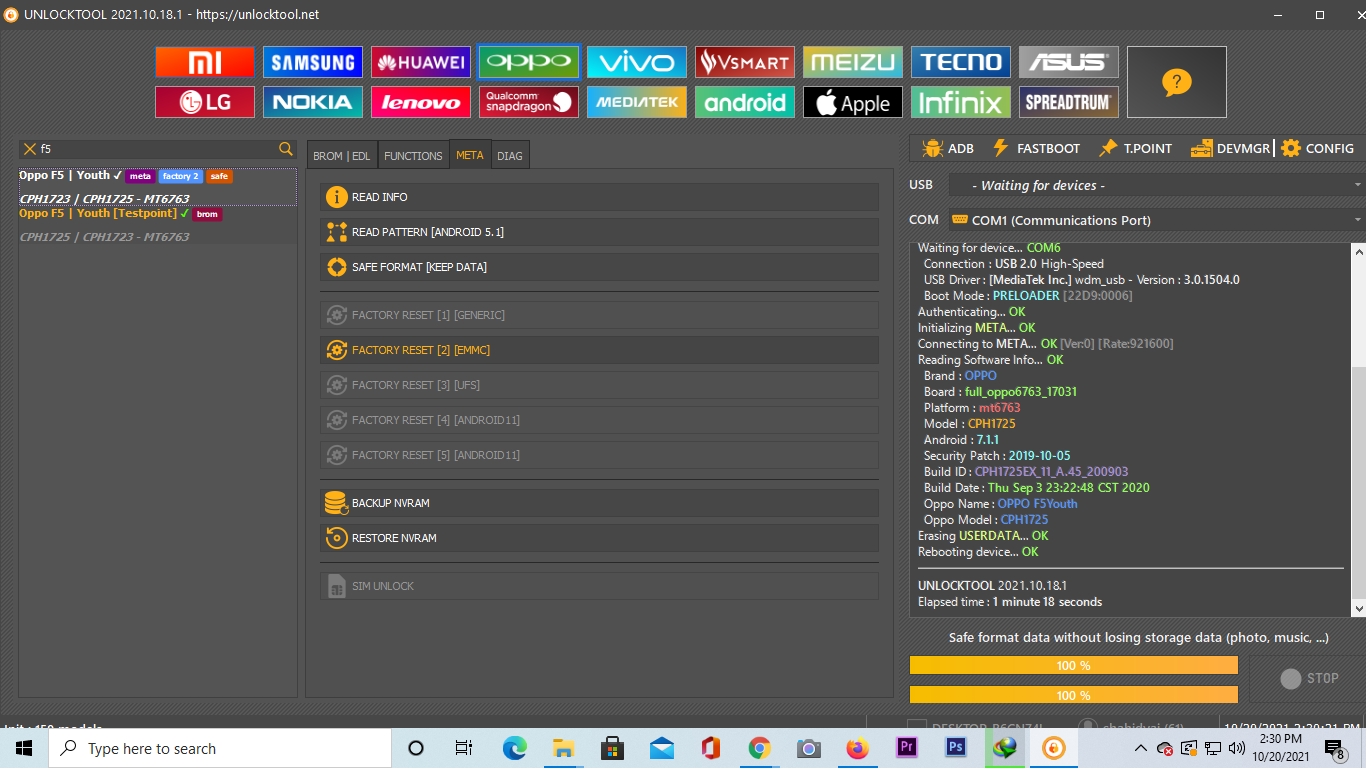Select the ASUS brand logo
The image size is (1366, 768).
[1069, 62]
